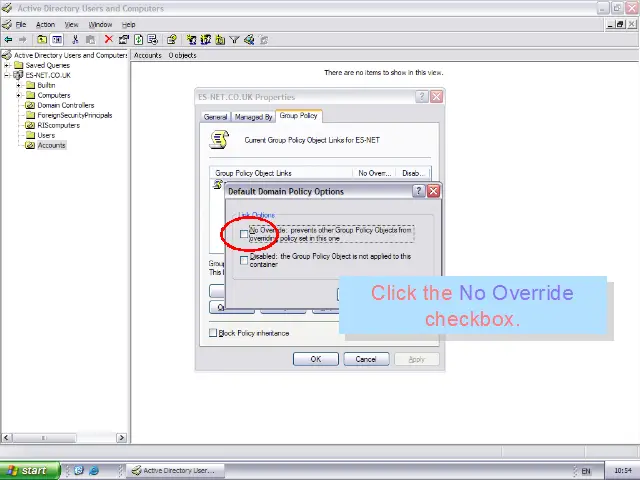
Task: Click Cancel in ES-NET.CO.UK Properties
Action: click(366, 359)
